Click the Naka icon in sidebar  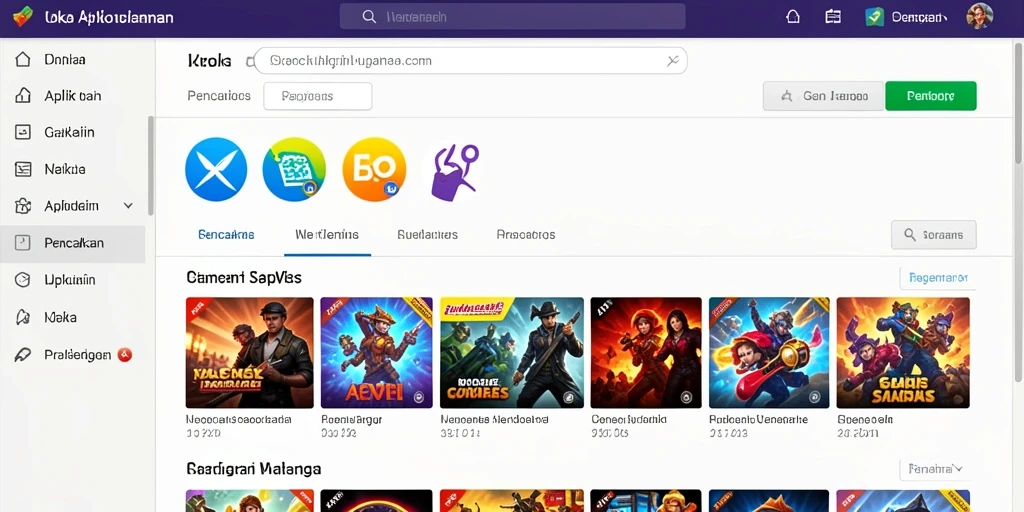[x=23, y=317]
